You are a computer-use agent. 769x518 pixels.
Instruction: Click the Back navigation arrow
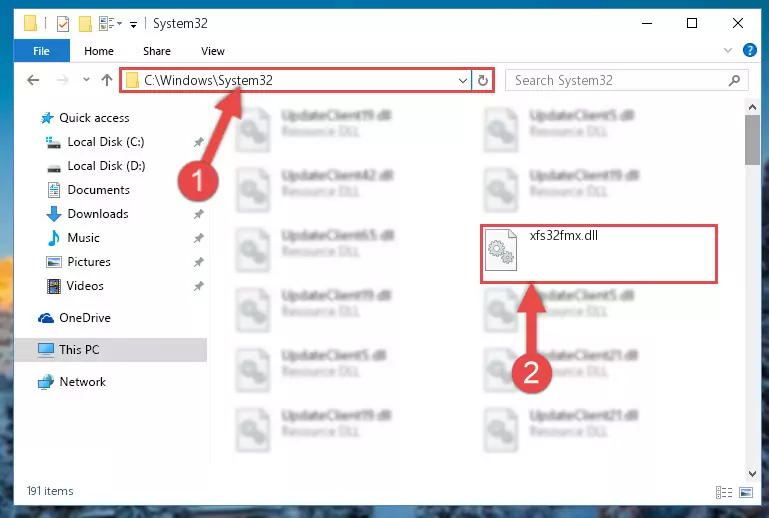(33, 80)
